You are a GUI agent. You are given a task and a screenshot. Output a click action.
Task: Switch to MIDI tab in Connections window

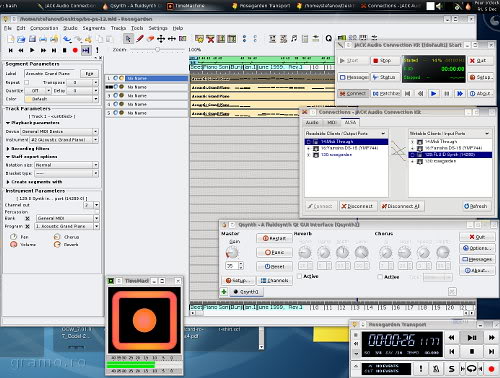click(331, 122)
